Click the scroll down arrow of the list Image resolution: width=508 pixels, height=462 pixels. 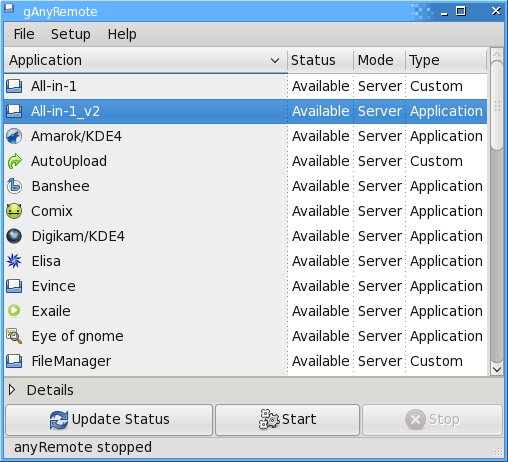(497, 369)
